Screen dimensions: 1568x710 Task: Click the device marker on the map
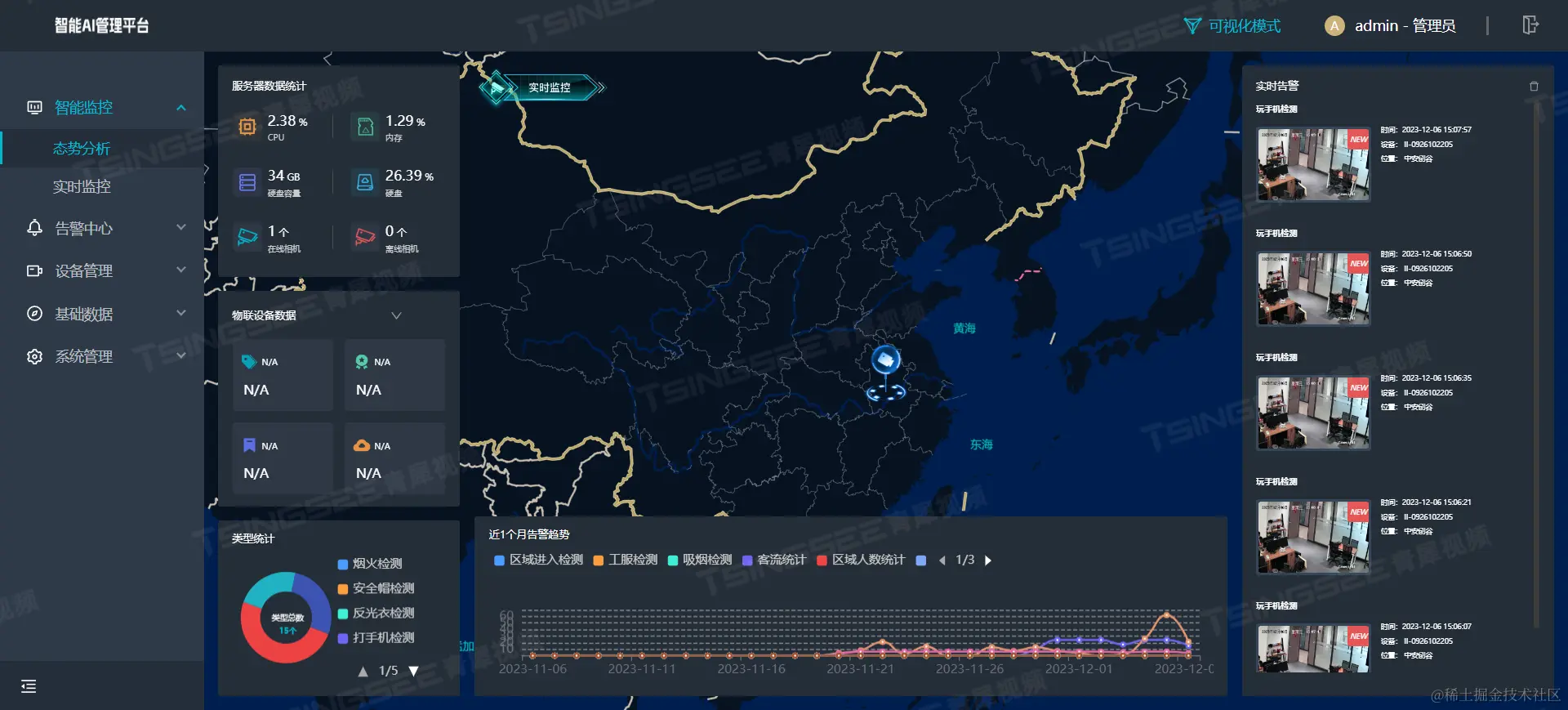[x=885, y=373]
